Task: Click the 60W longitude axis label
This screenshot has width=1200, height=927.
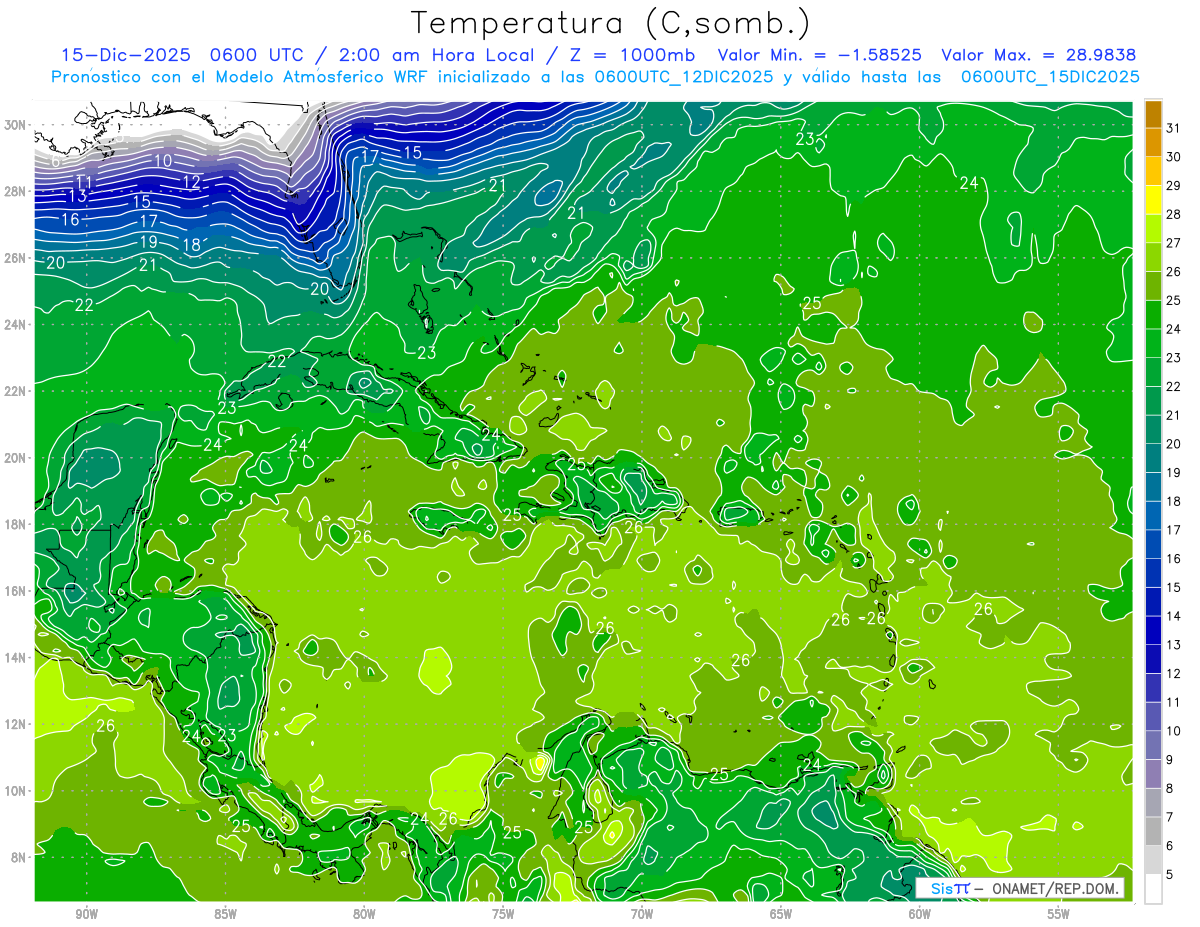Action: point(920,915)
